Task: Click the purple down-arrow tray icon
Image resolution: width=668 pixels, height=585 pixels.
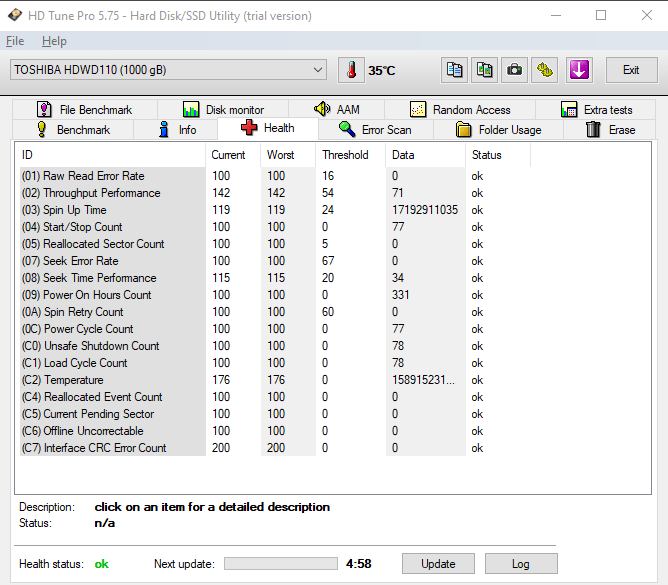Action: 579,70
